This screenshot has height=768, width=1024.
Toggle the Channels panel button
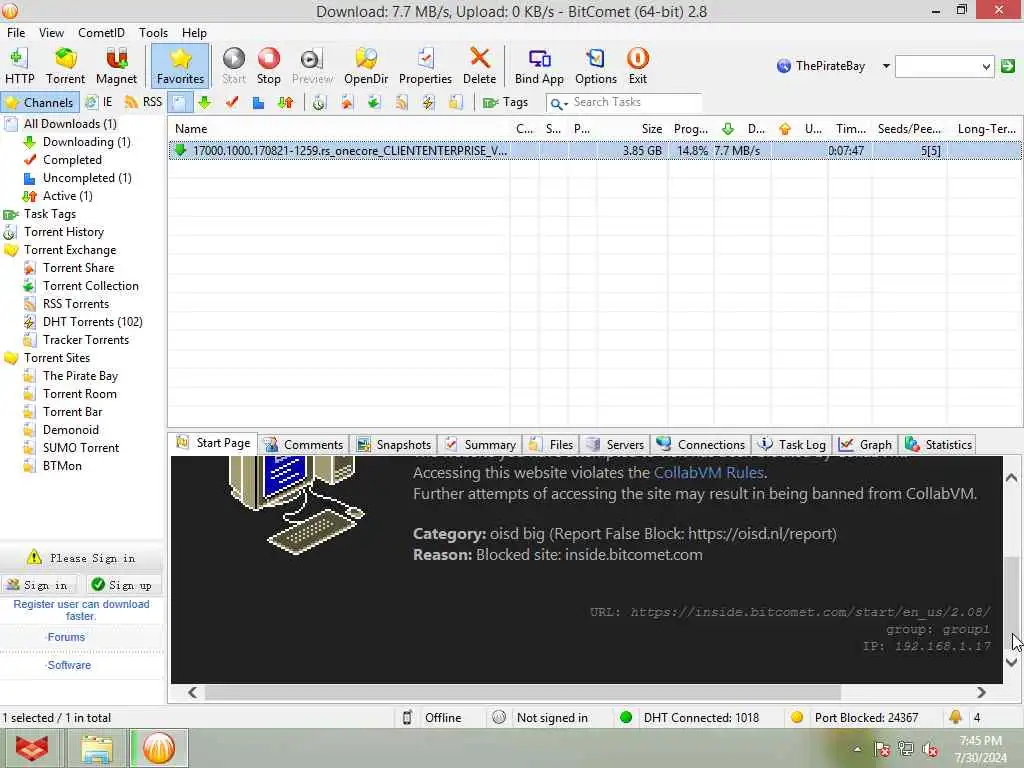[x=40, y=103]
